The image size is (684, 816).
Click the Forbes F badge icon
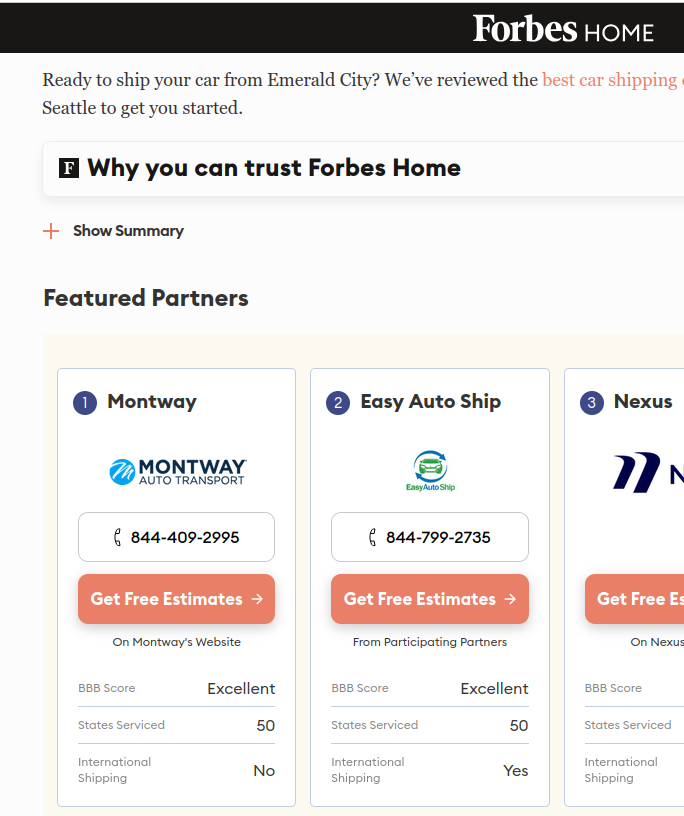[69, 167]
